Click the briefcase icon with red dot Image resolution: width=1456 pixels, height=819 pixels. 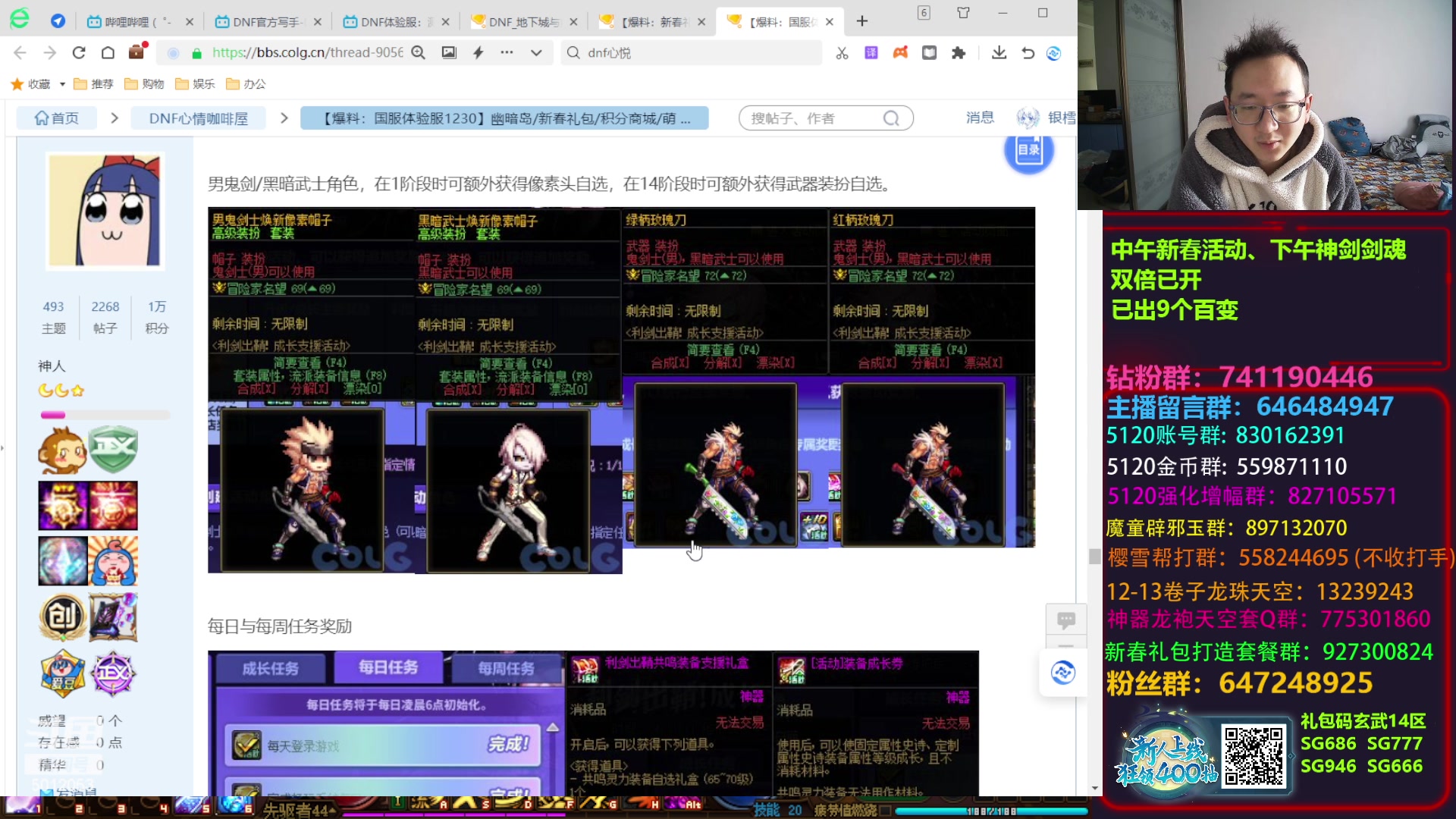click(136, 52)
